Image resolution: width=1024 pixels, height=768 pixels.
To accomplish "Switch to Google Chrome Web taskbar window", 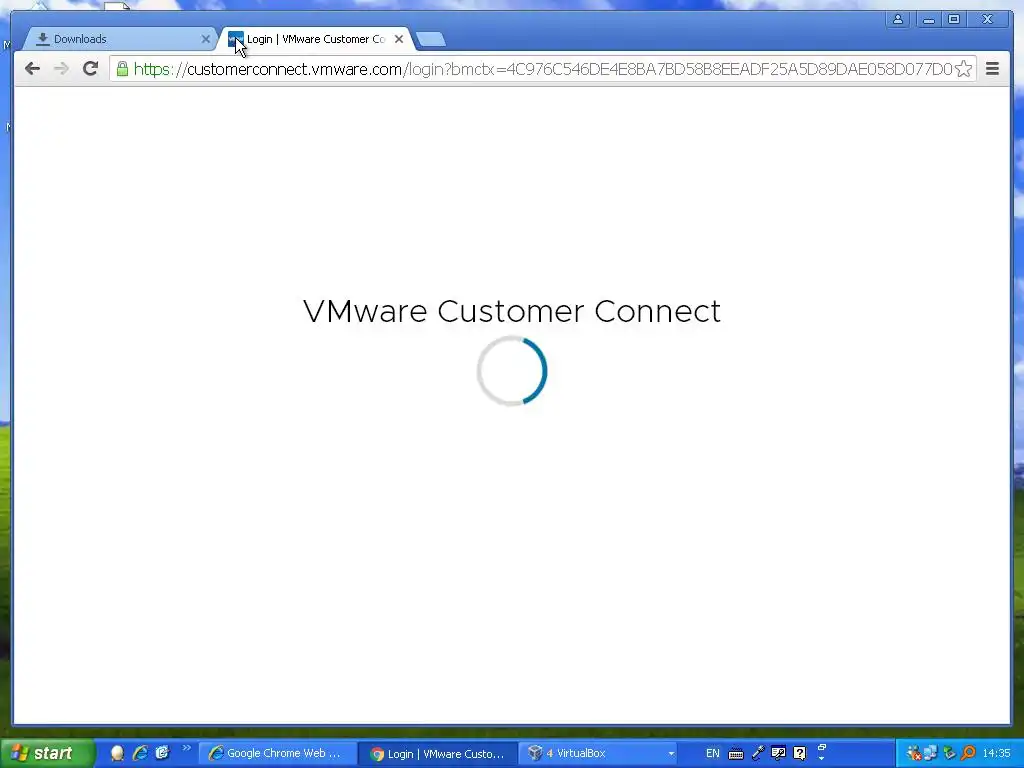I will point(276,753).
